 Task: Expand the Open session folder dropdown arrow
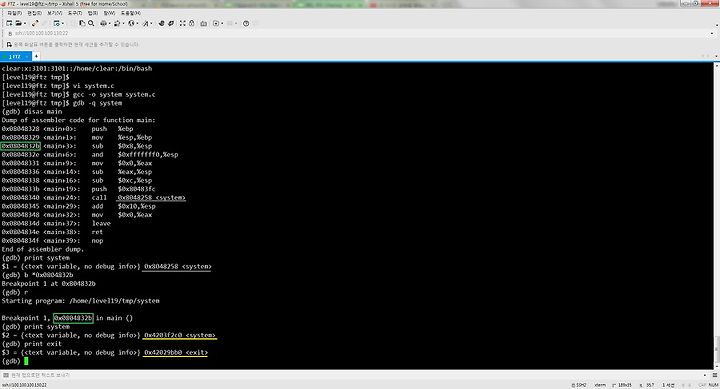pos(24,23)
